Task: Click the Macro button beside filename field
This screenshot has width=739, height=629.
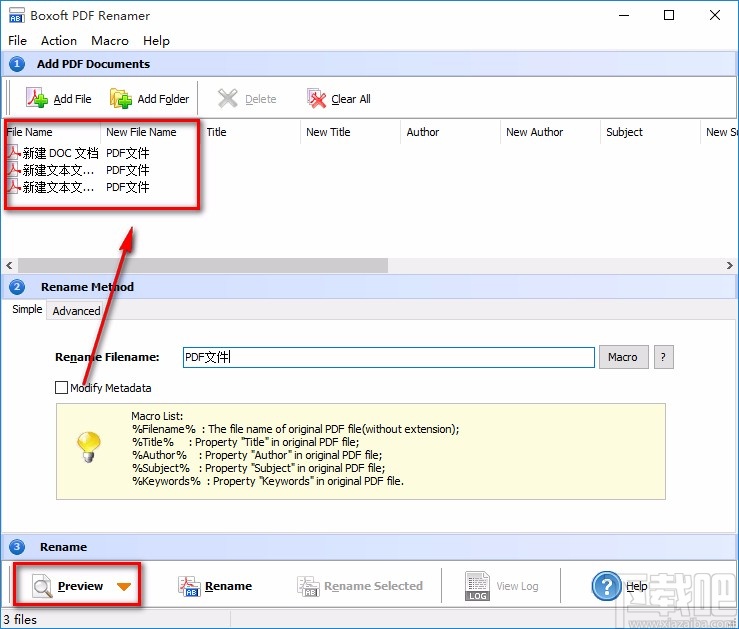Action: (x=623, y=357)
